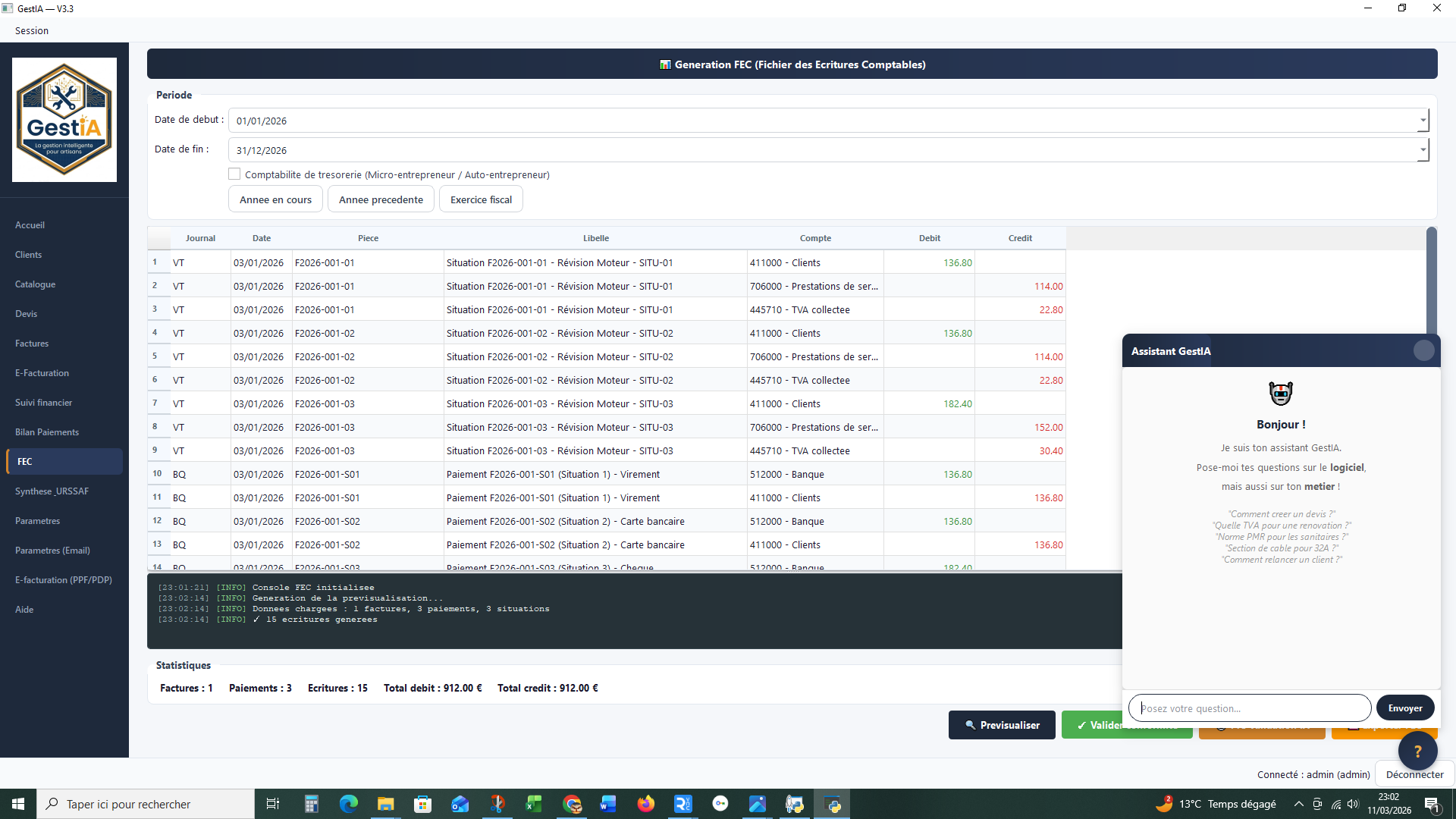Click the Envoyer button in assistant
This screenshot has width=1456, height=819.
tap(1404, 708)
